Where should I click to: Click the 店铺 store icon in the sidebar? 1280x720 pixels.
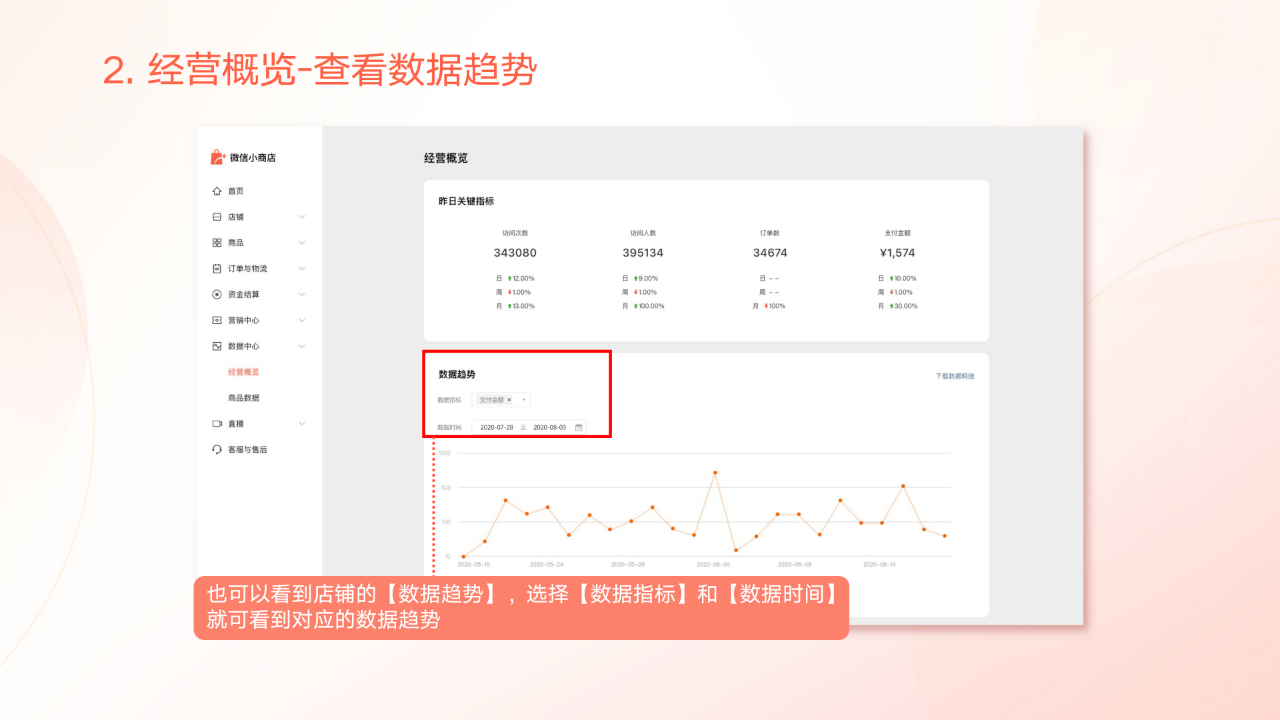click(x=217, y=217)
